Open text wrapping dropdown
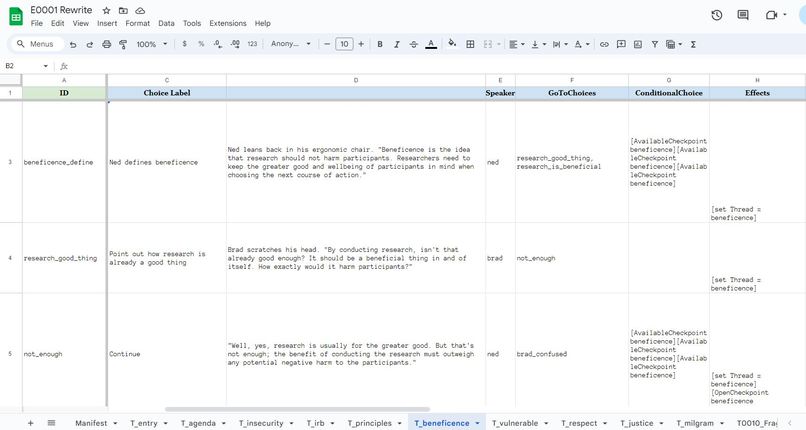 [560, 44]
